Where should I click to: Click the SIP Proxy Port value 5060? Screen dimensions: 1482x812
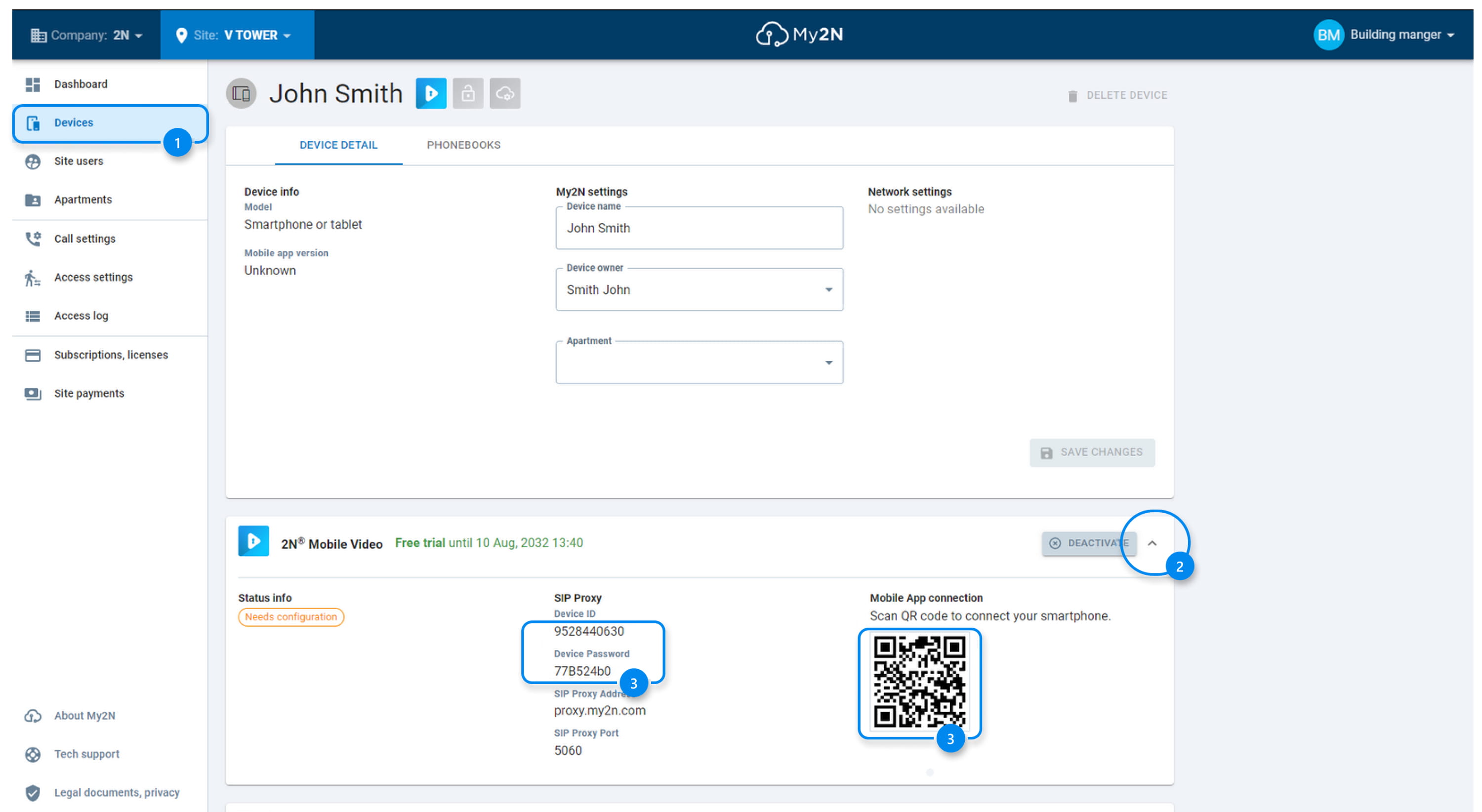568,750
